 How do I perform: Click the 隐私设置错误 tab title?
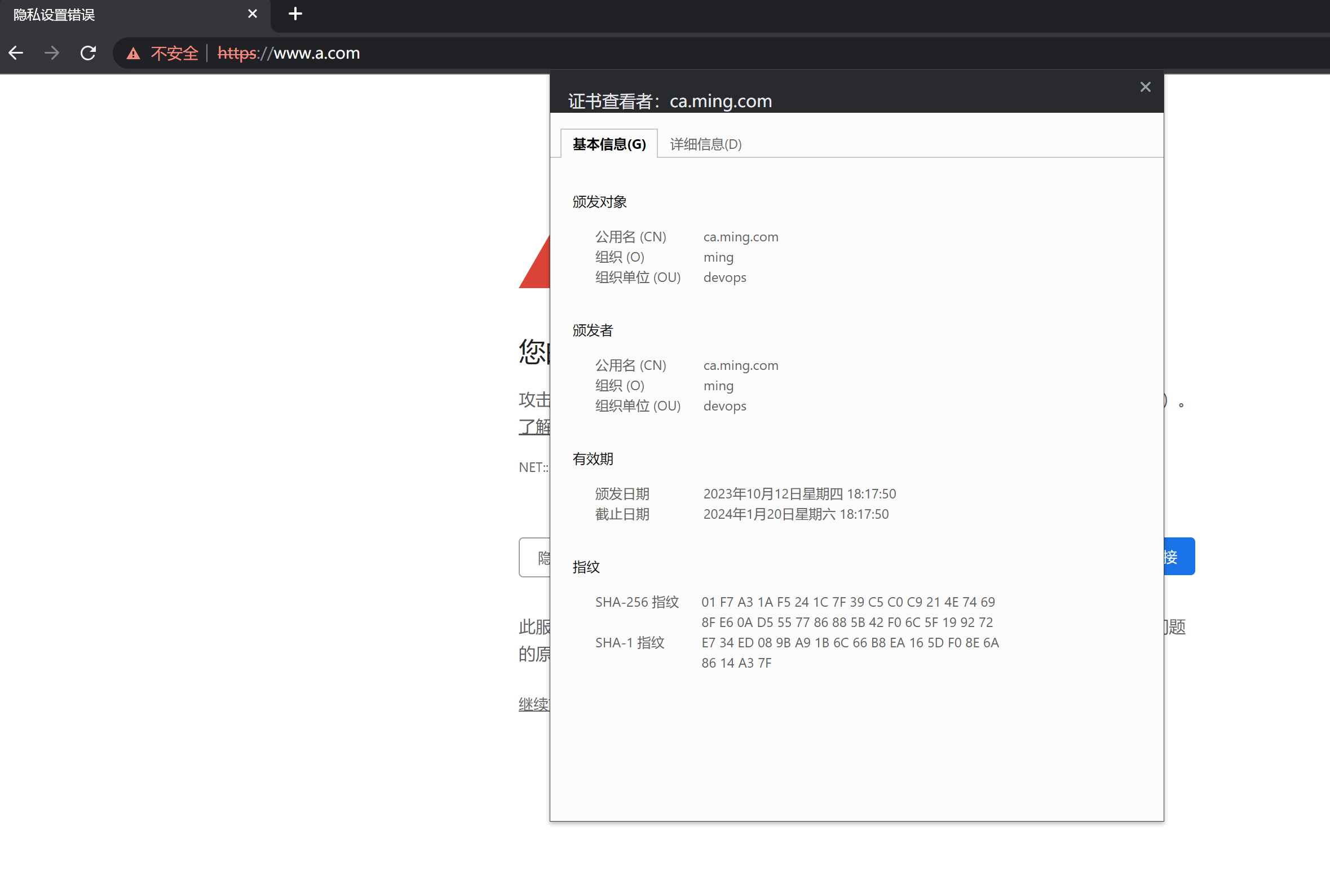tap(54, 15)
